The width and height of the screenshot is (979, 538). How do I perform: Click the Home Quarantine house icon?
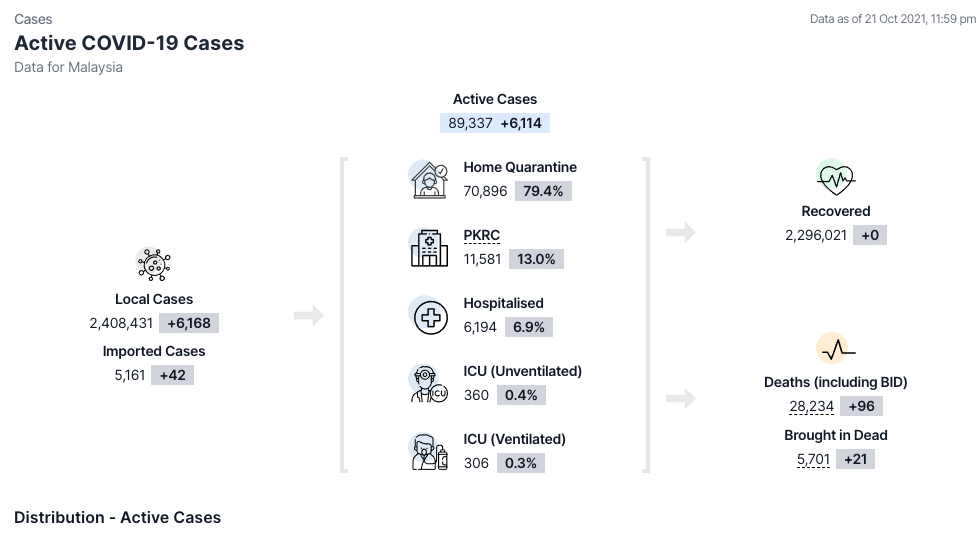tap(429, 180)
